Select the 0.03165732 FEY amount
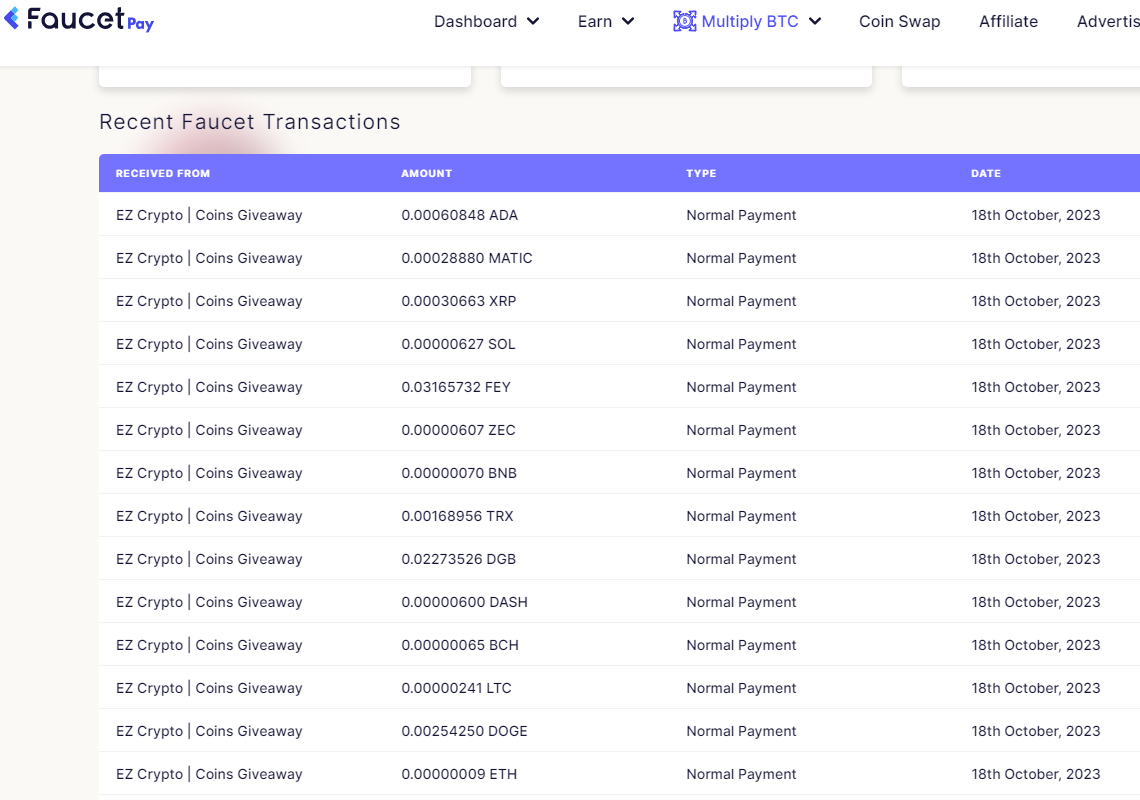Screen dimensions: 1140x800 coord(456,387)
